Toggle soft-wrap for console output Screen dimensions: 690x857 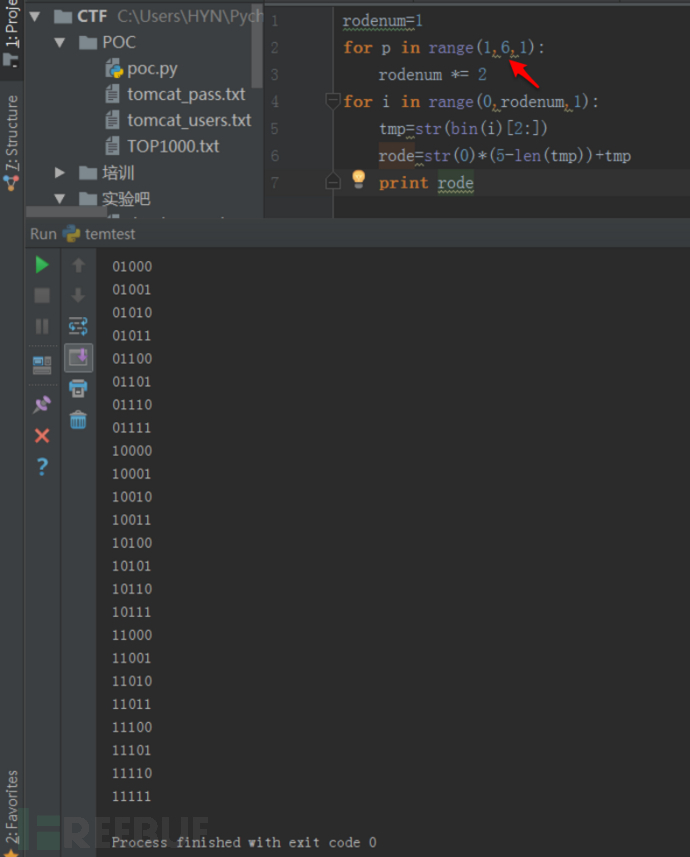[x=78, y=326]
